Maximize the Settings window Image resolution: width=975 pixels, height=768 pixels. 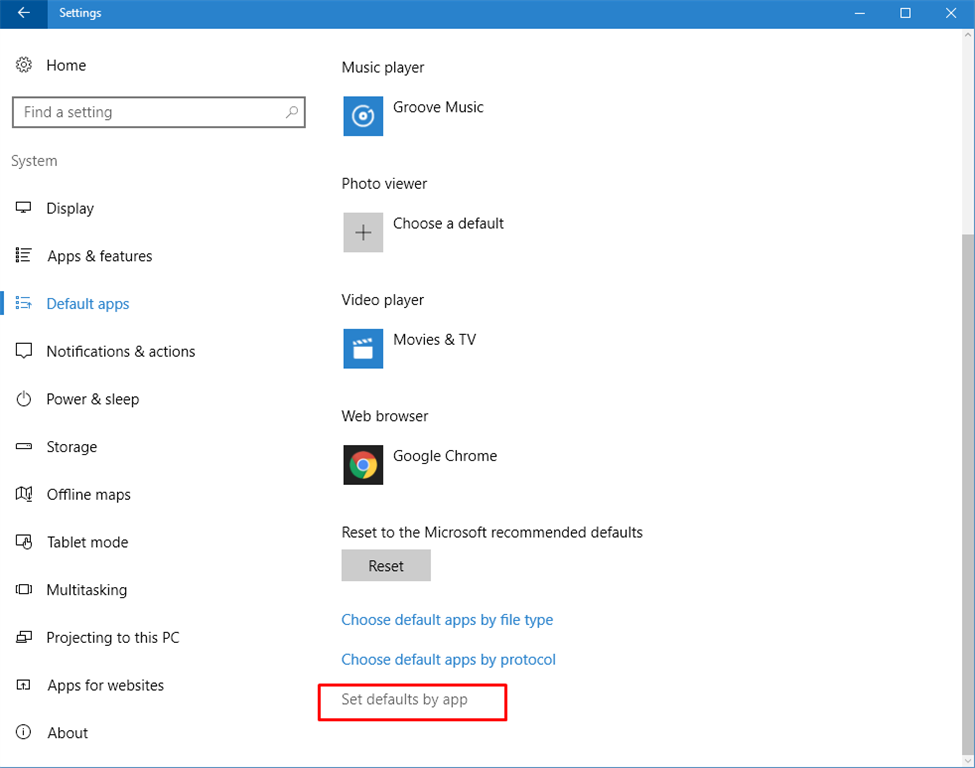pyautogui.click(x=905, y=13)
